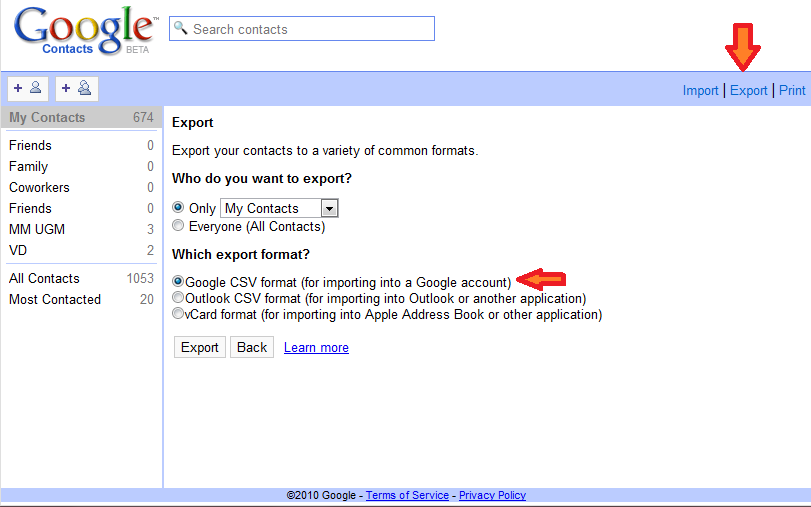Open Privacy Policy link

(492, 495)
